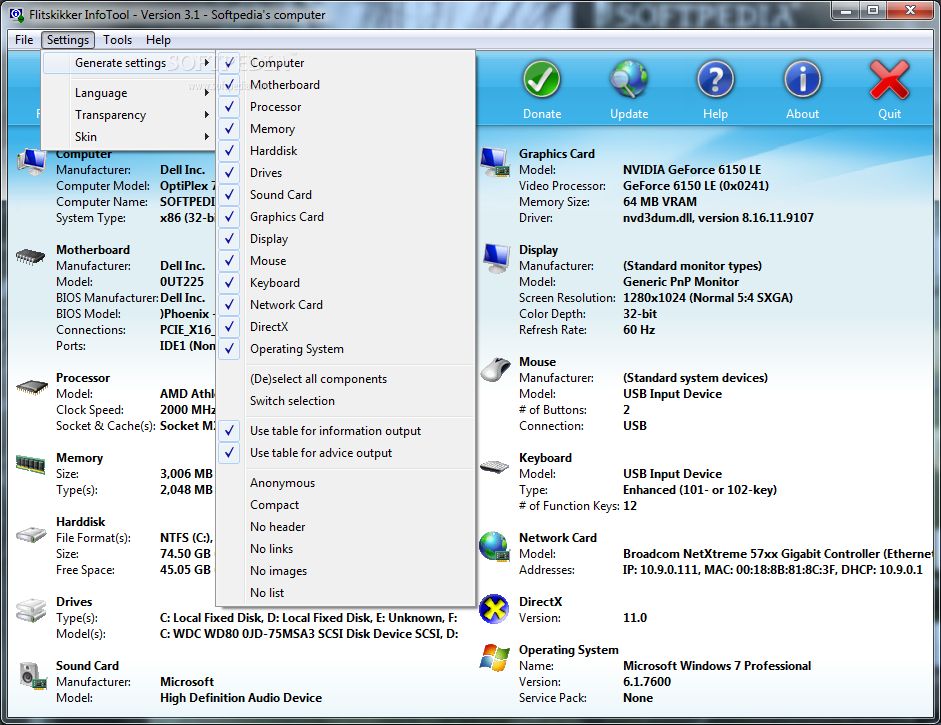The height and width of the screenshot is (725, 941).
Task: Click the red X Quit icon
Action: (889, 80)
